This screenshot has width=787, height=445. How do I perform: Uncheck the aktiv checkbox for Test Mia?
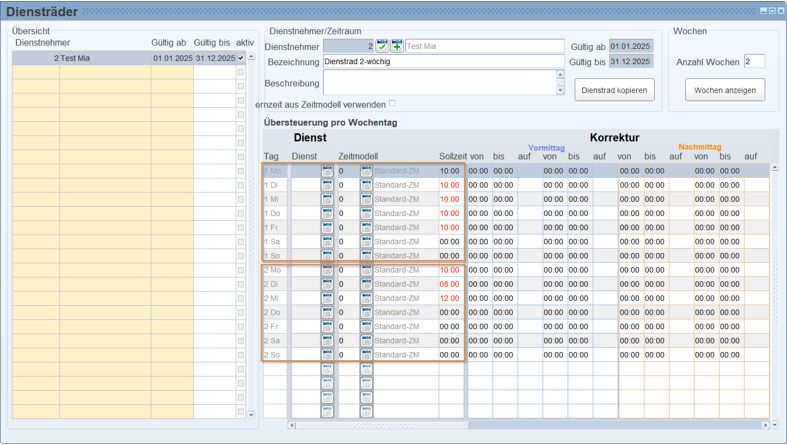pyautogui.click(x=241, y=58)
